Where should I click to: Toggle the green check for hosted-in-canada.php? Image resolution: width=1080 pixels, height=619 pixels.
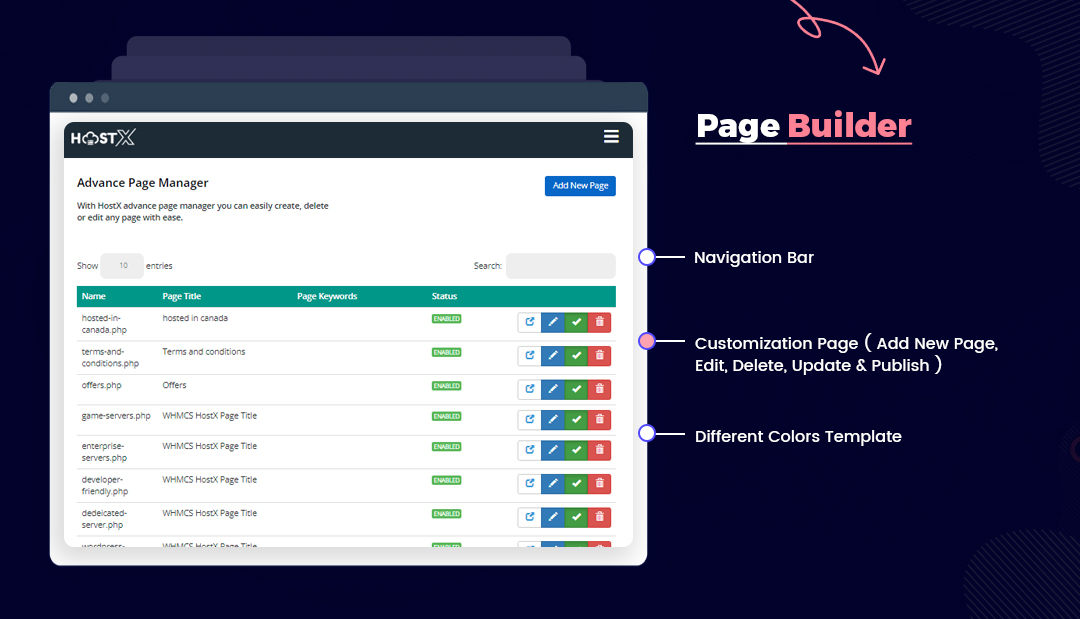pos(576,322)
